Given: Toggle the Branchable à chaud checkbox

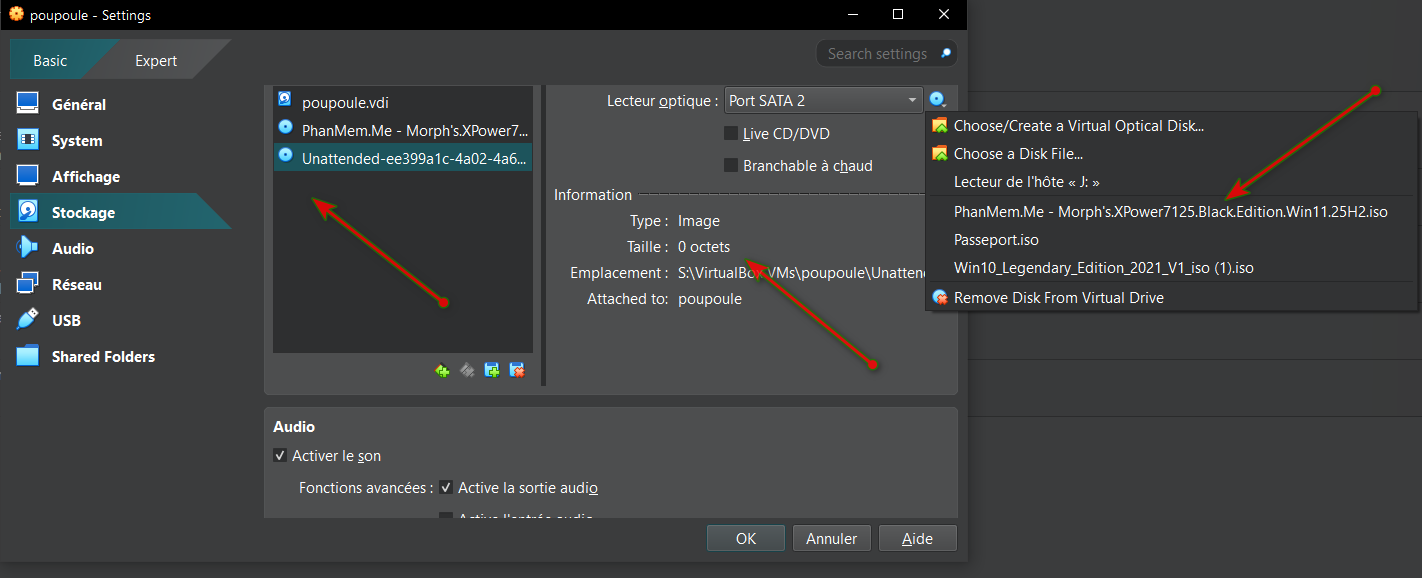Looking at the screenshot, I should pos(731,166).
